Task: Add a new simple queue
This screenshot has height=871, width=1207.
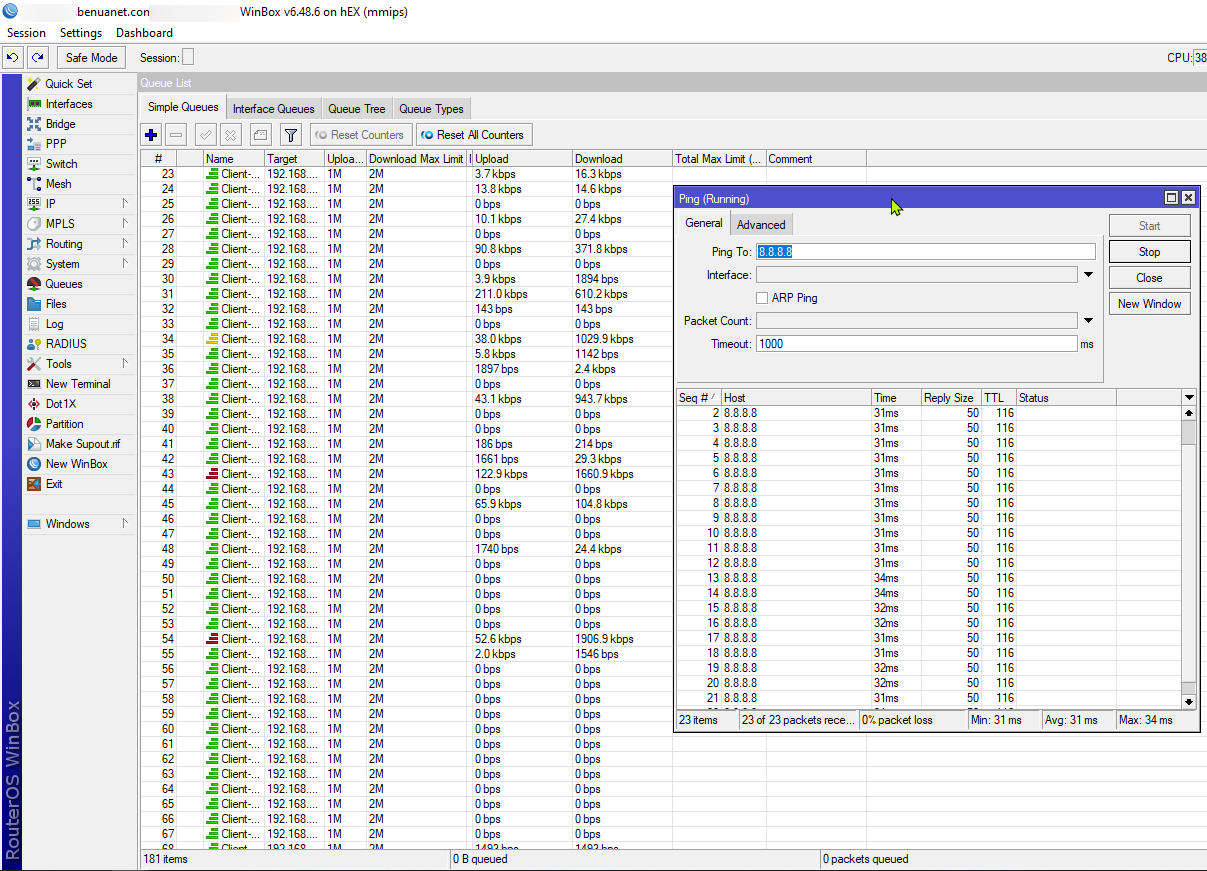Action: tap(151, 134)
